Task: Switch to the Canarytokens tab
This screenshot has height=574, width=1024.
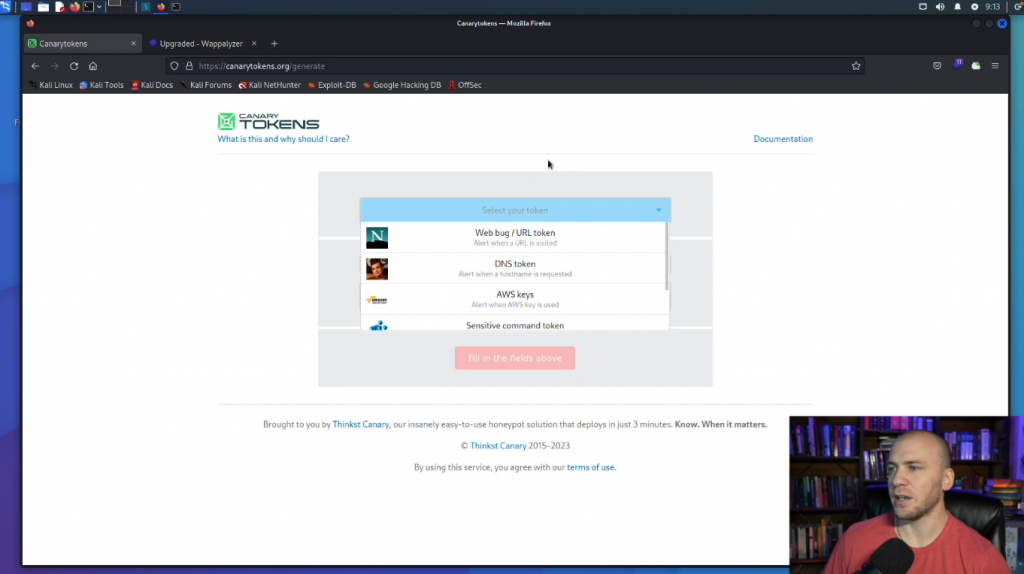Action: 82,44
